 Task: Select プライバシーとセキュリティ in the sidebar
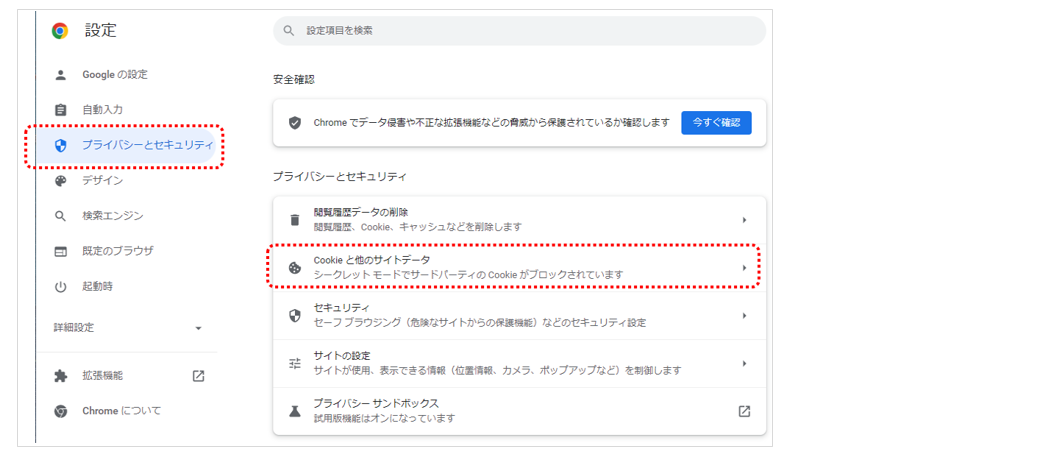tap(147, 145)
